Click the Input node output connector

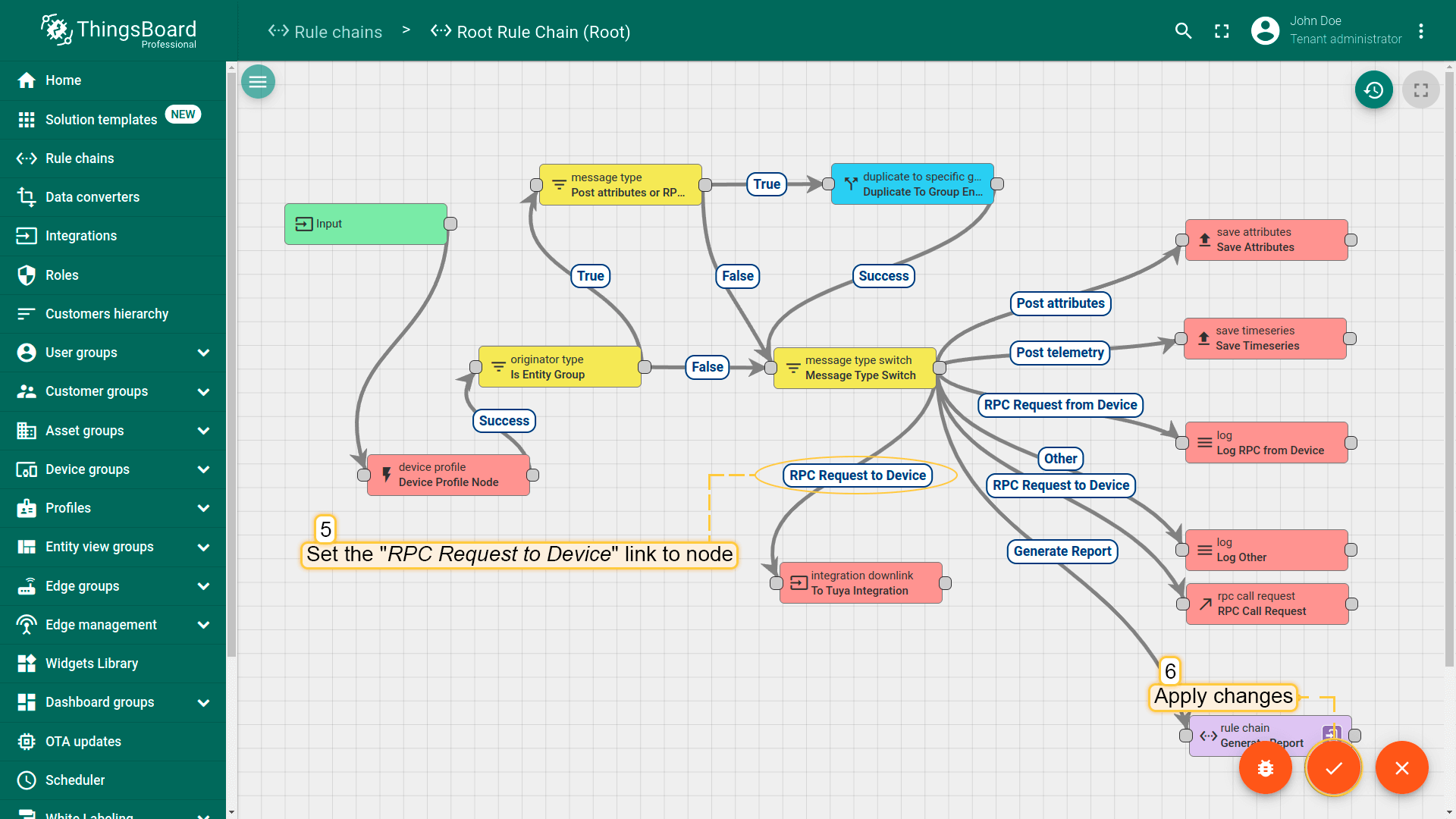point(450,224)
